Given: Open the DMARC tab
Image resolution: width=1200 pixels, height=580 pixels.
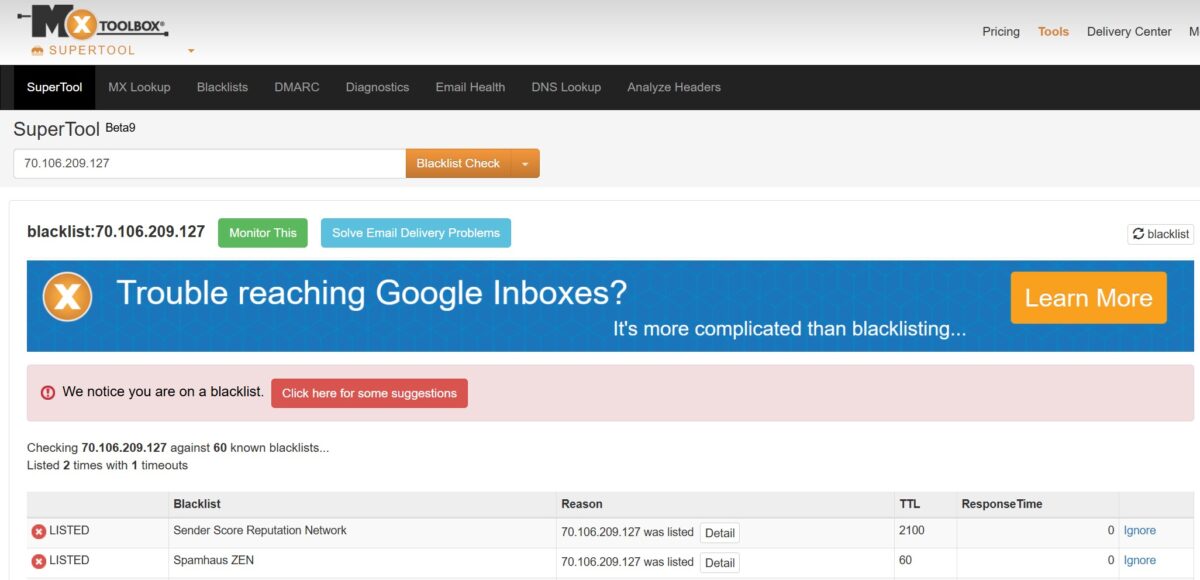Looking at the screenshot, I should [297, 87].
